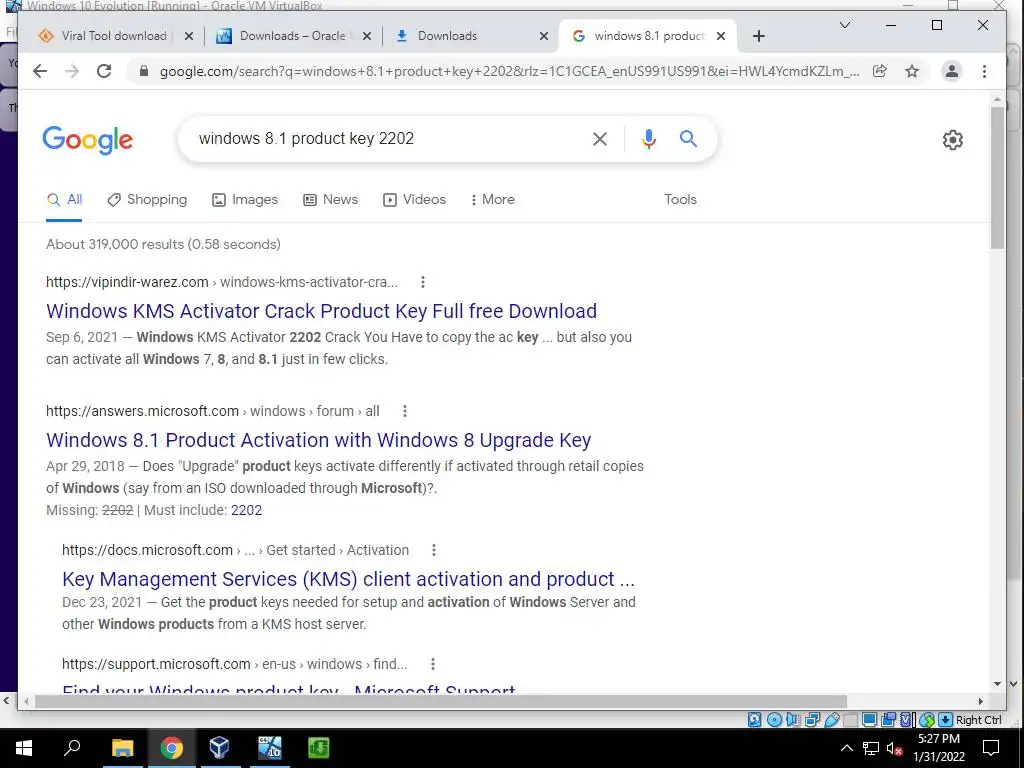Open Key Management Services (KMS) result

click(x=348, y=579)
